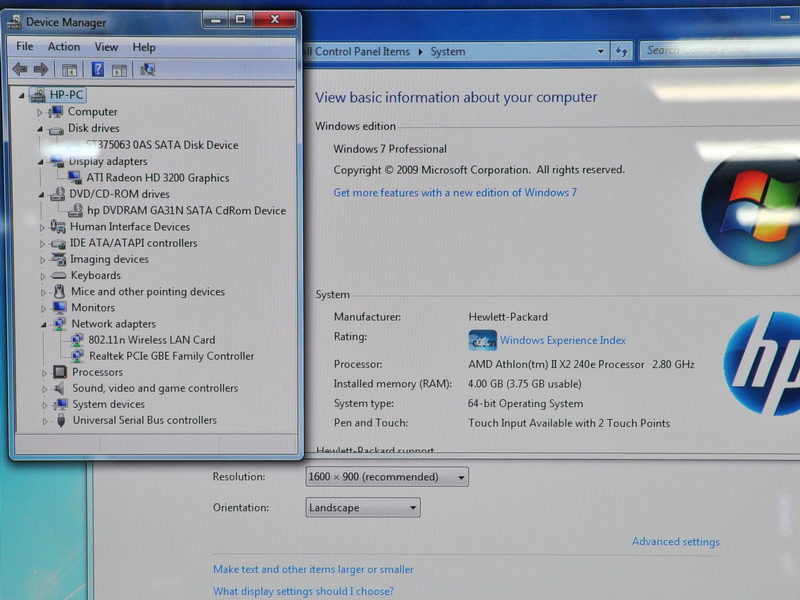Click the refresh icon beside the address bar
This screenshot has height=600, width=800.
(621, 51)
